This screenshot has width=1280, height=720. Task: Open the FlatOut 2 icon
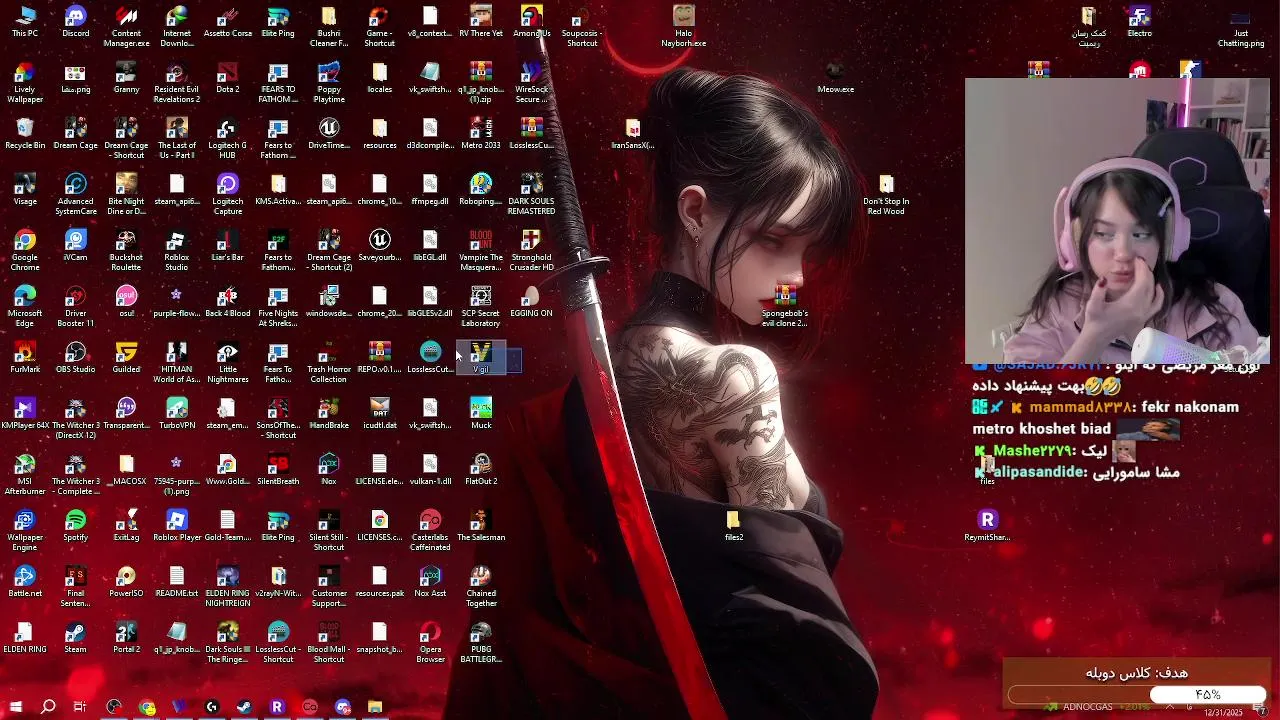pos(481,470)
